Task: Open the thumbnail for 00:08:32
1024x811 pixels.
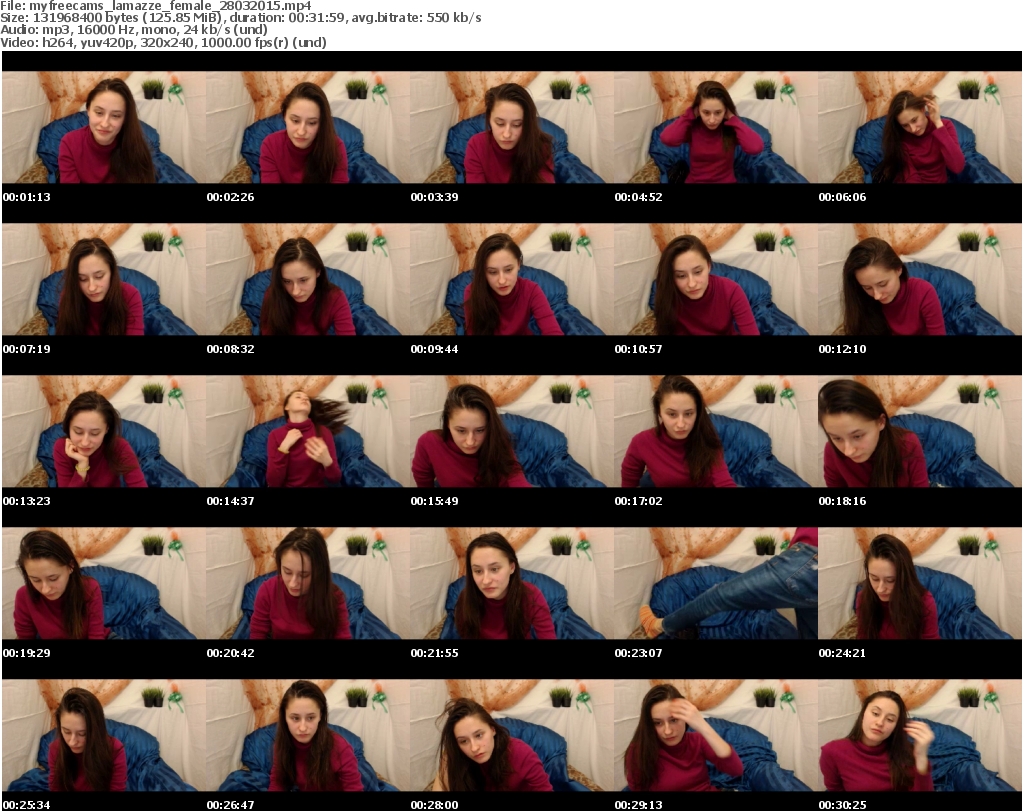Action: [x=308, y=279]
